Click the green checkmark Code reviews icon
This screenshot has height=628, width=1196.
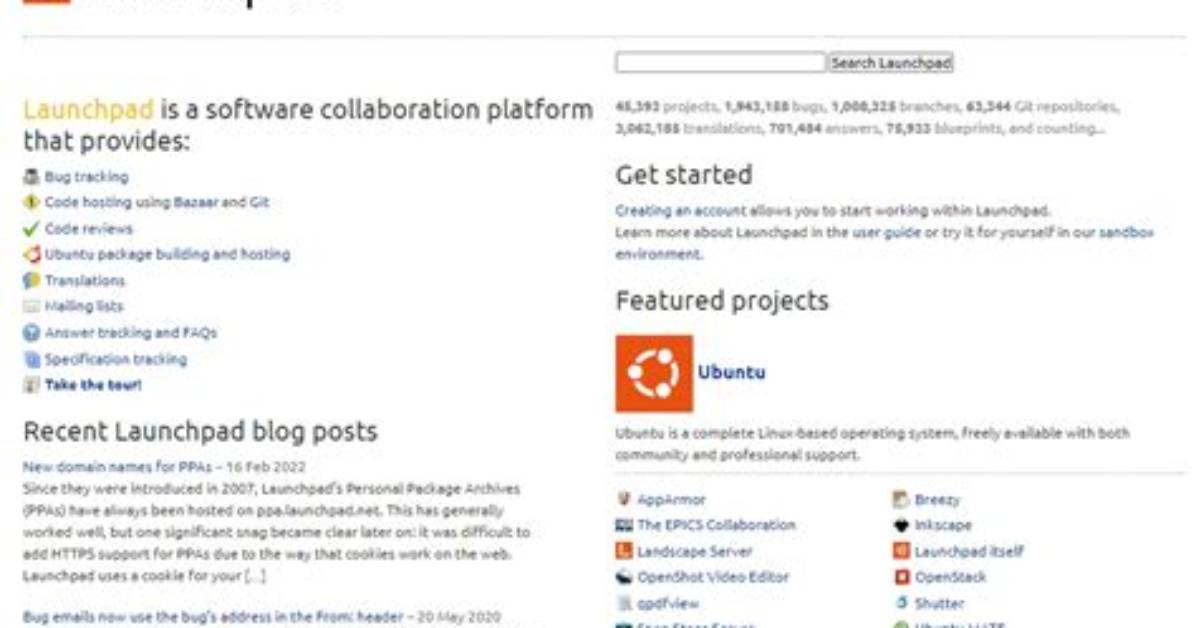click(31, 228)
